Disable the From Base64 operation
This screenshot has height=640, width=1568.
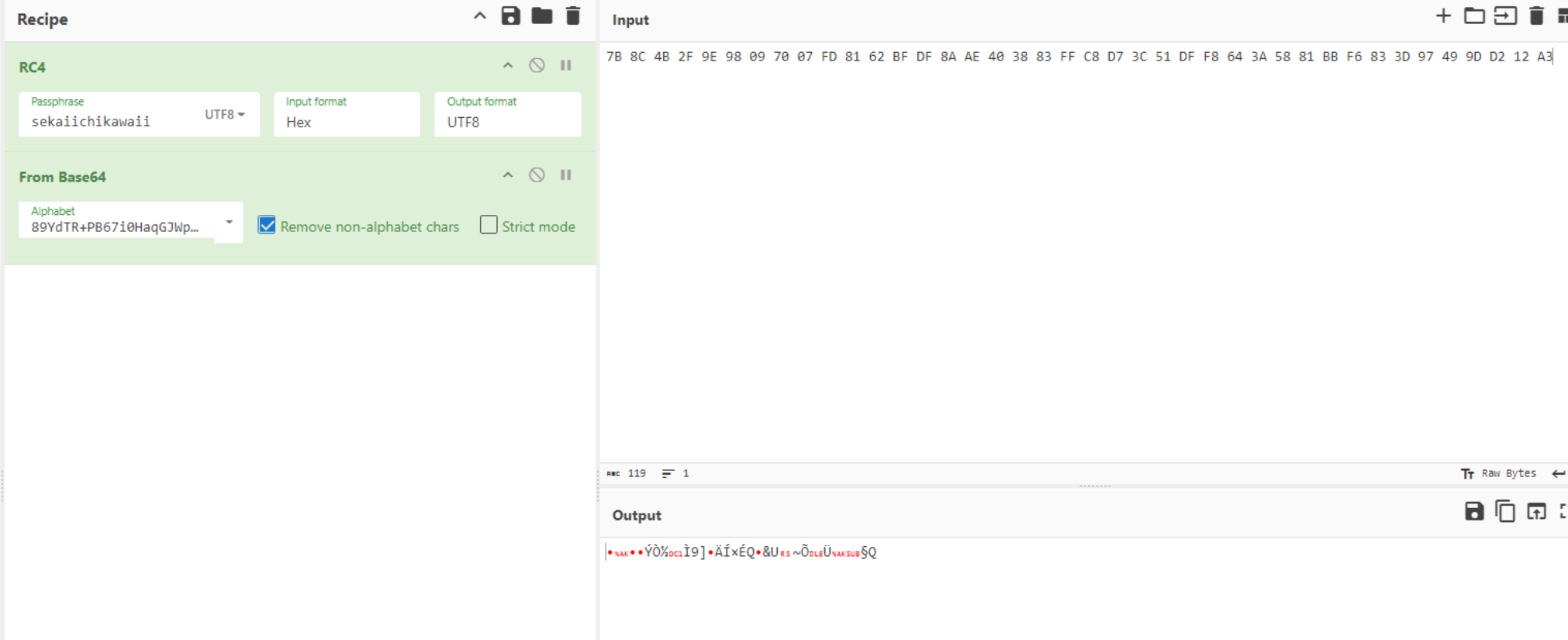[537, 175]
